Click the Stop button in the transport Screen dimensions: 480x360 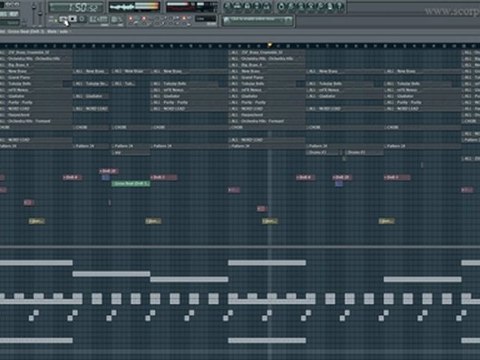click(x=72, y=19)
